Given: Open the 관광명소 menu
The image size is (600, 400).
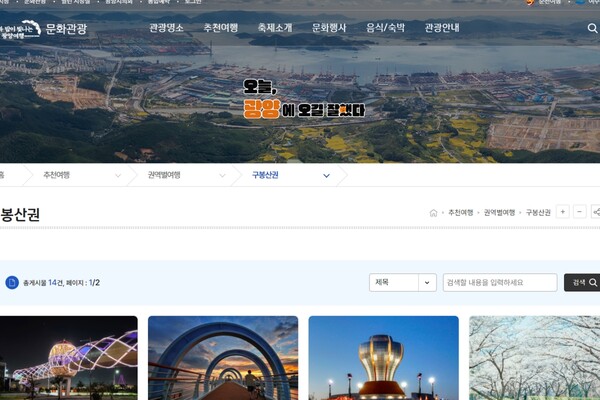Looking at the screenshot, I should click(x=166, y=28).
